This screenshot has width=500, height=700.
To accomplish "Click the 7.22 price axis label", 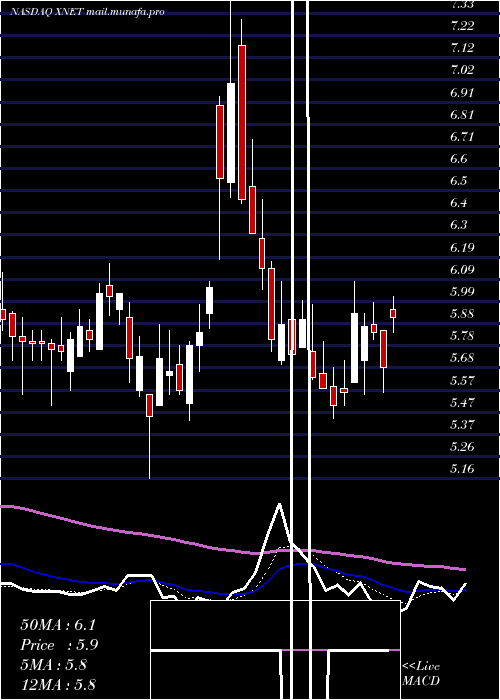I will [x=462, y=26].
